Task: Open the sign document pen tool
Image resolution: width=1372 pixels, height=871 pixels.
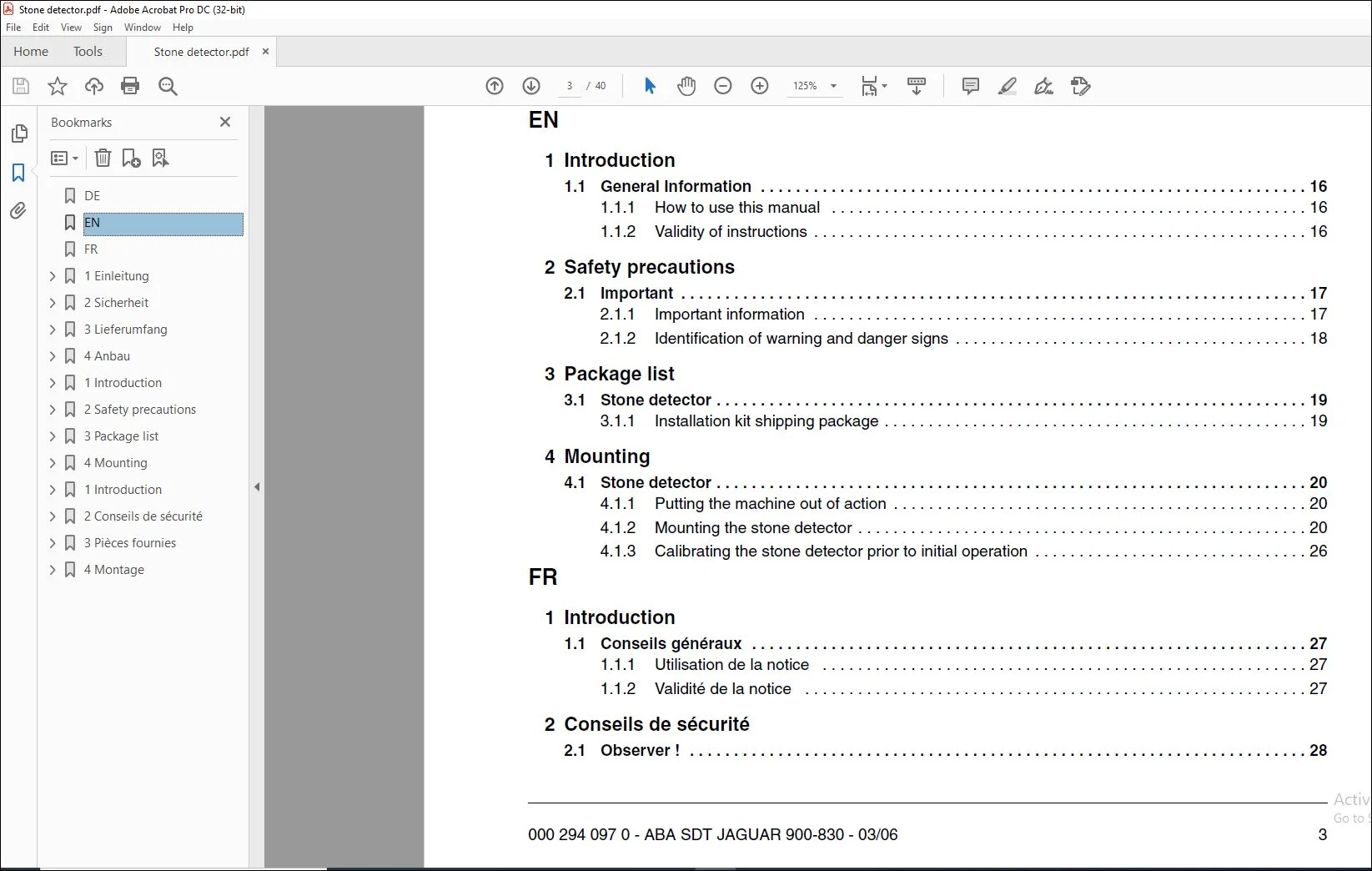Action: coord(1043,86)
